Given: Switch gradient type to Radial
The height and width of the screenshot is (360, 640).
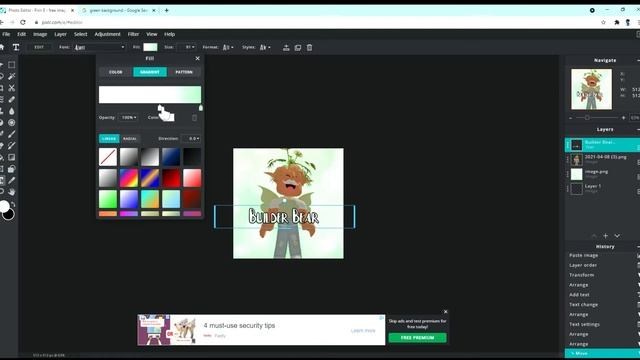Looking at the screenshot, I should pyautogui.click(x=129, y=138).
